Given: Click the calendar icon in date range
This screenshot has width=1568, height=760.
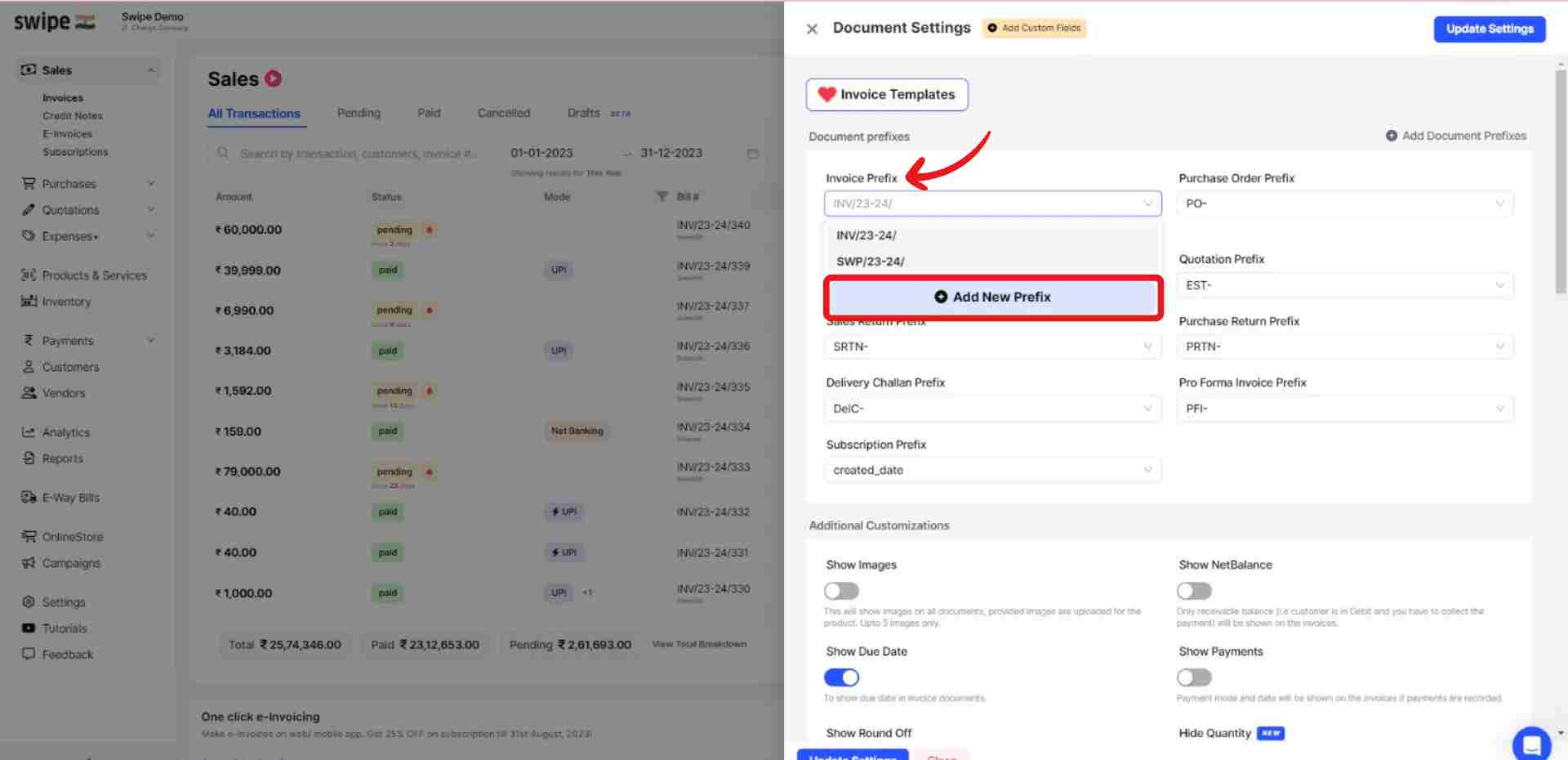Looking at the screenshot, I should pos(753,154).
